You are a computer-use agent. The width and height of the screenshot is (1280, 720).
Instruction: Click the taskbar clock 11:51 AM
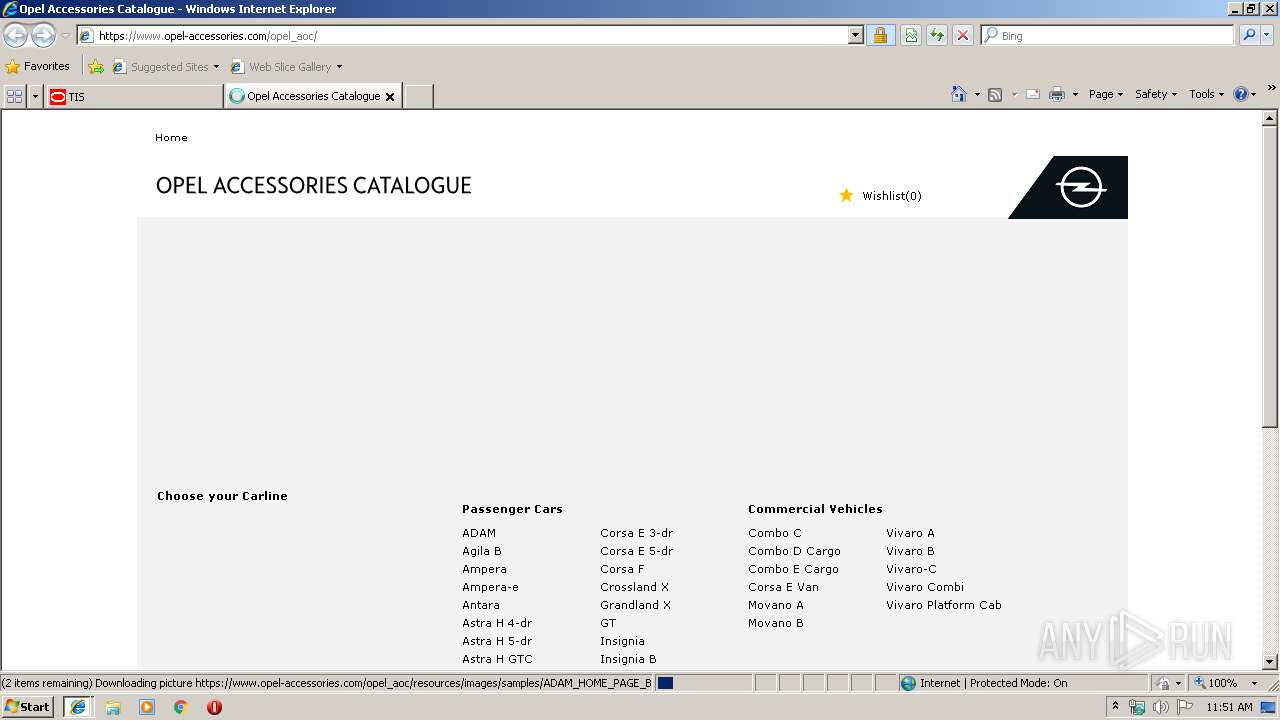pos(1229,707)
